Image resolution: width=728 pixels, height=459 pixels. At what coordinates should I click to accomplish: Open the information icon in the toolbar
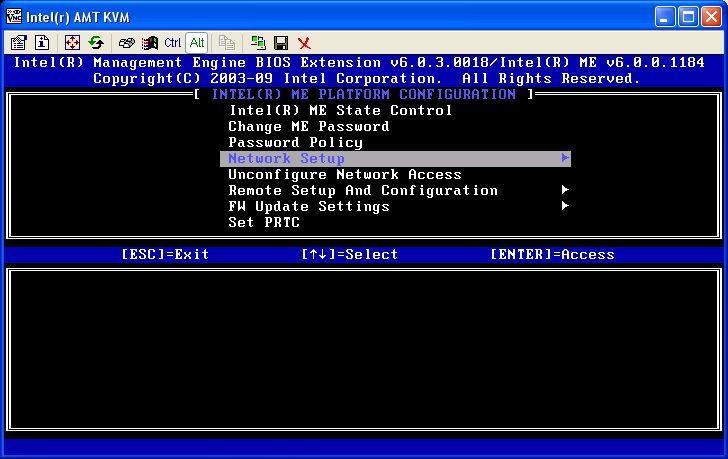click(x=42, y=43)
